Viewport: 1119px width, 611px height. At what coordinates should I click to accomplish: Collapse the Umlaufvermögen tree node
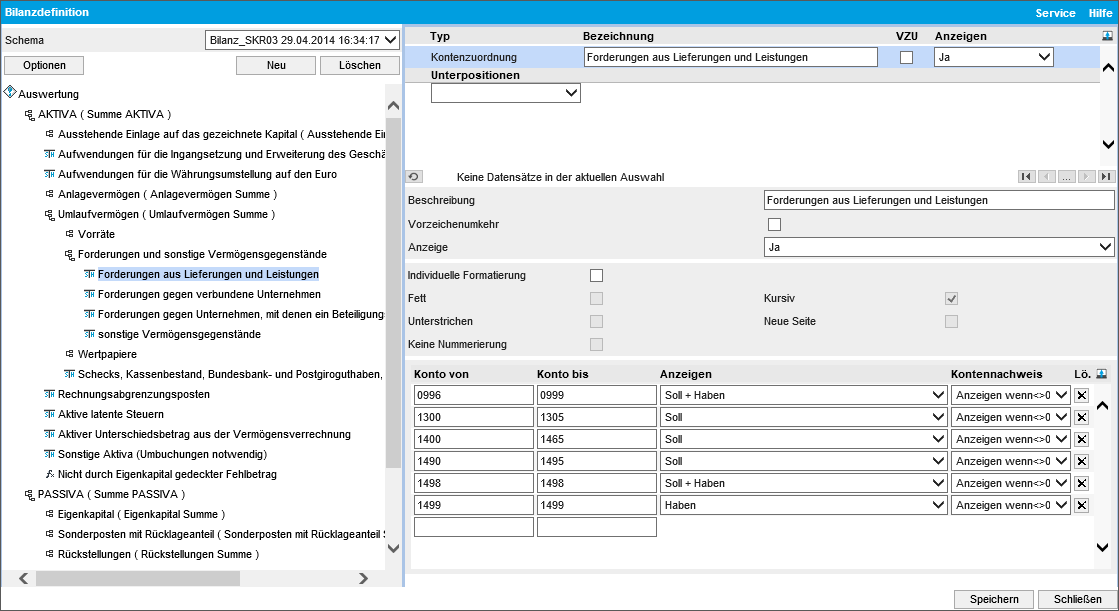49,214
